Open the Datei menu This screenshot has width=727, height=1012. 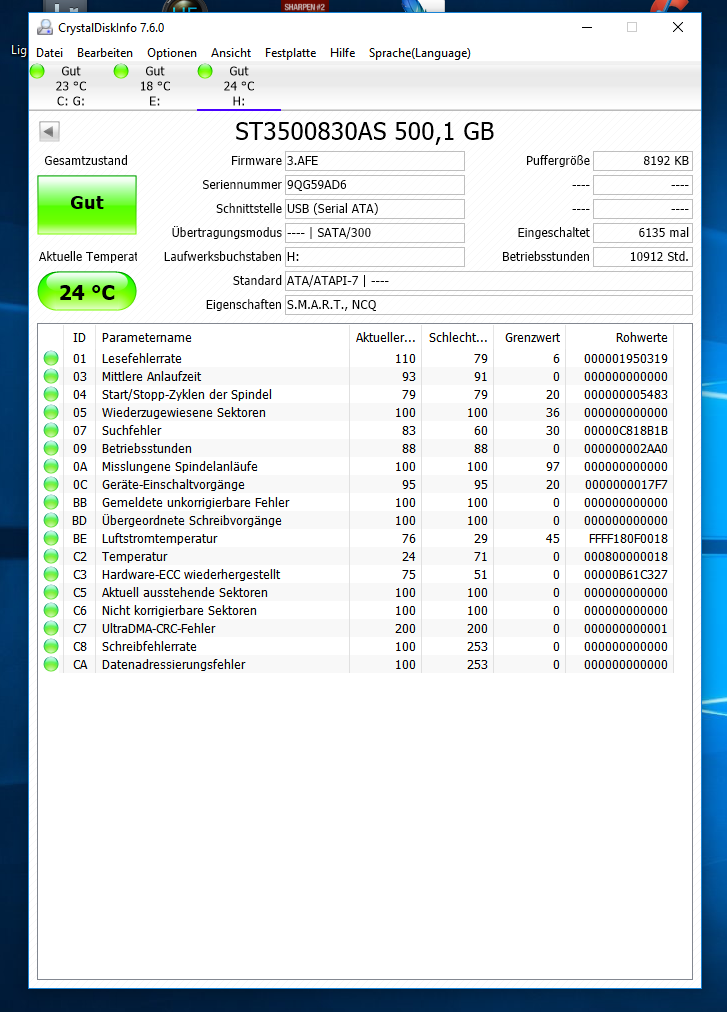click(50, 53)
